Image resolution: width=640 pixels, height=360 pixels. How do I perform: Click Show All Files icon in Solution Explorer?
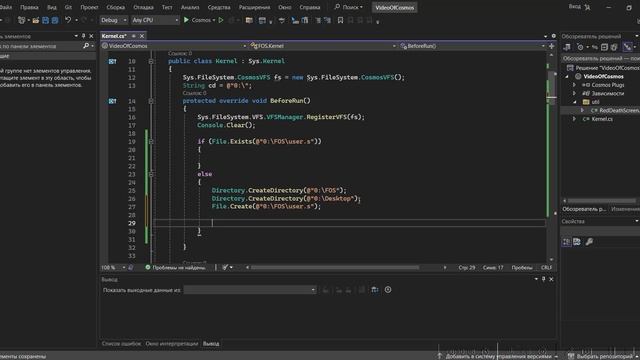coord(614,47)
